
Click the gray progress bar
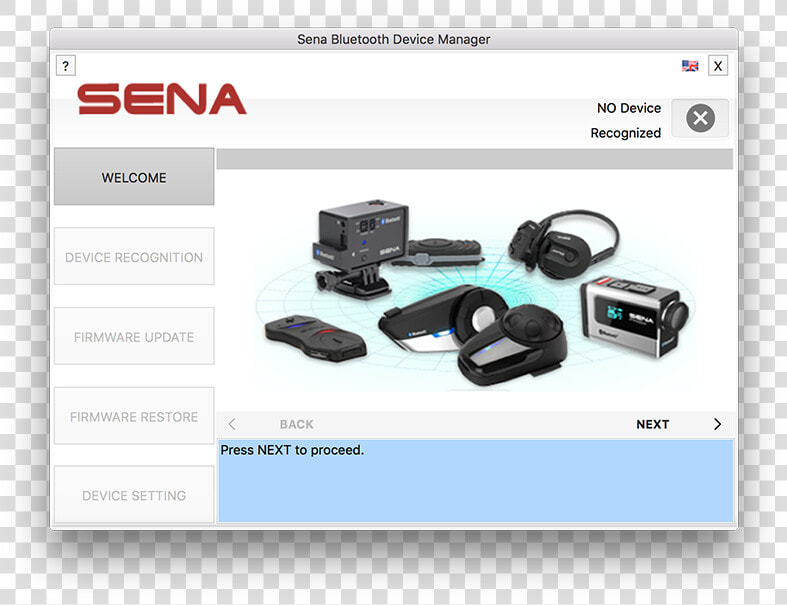[x=475, y=159]
